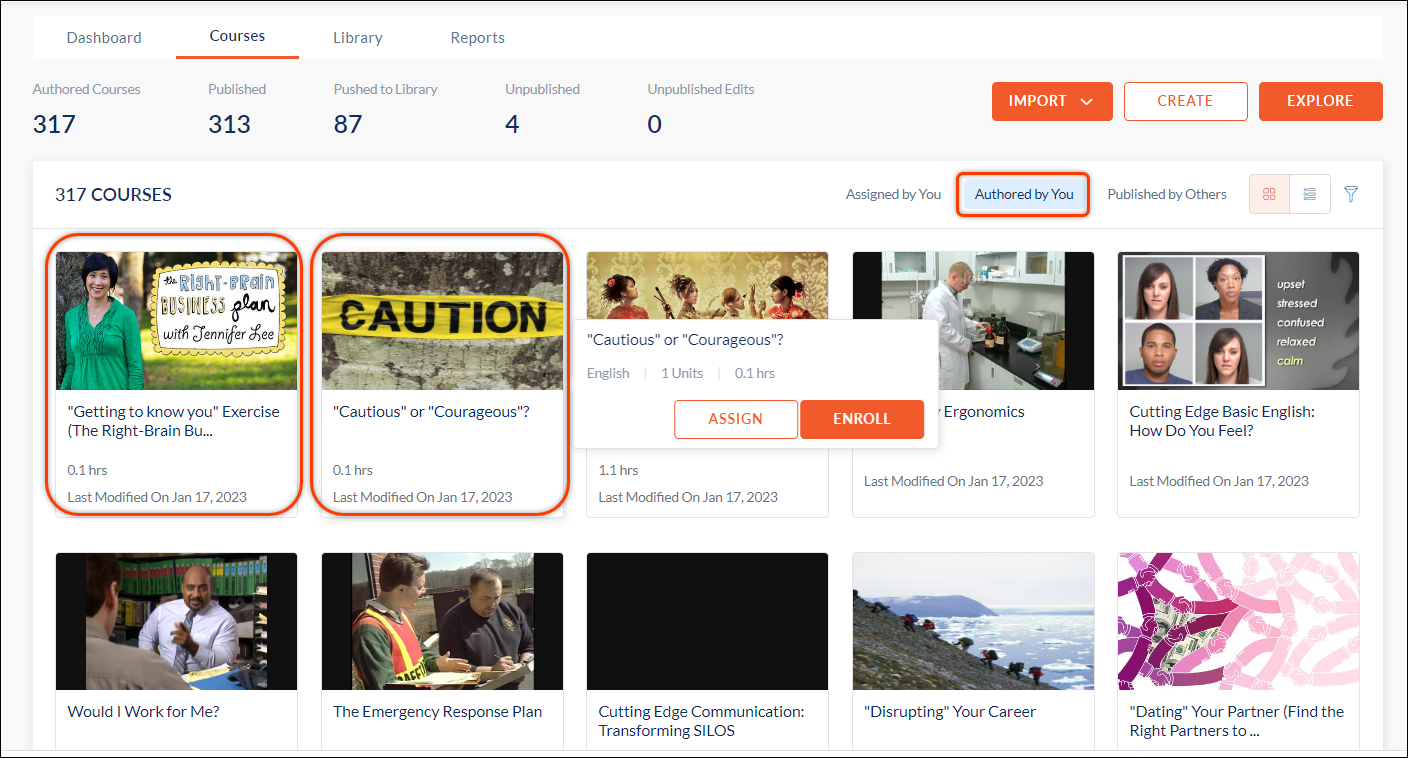The image size is (1408, 758).
Task: Click the "Disrupting" Your Career title
Action: tap(949, 712)
